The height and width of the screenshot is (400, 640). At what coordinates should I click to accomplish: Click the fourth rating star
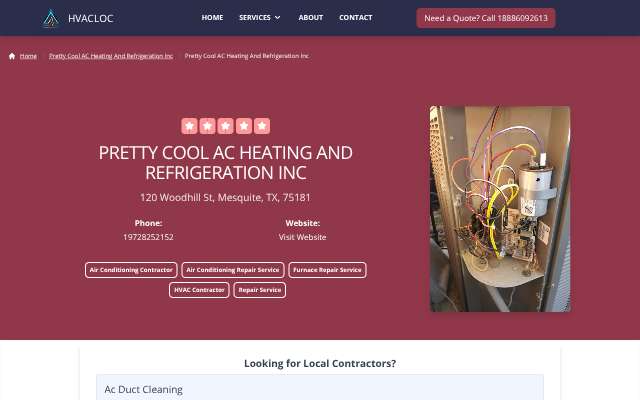[244, 126]
